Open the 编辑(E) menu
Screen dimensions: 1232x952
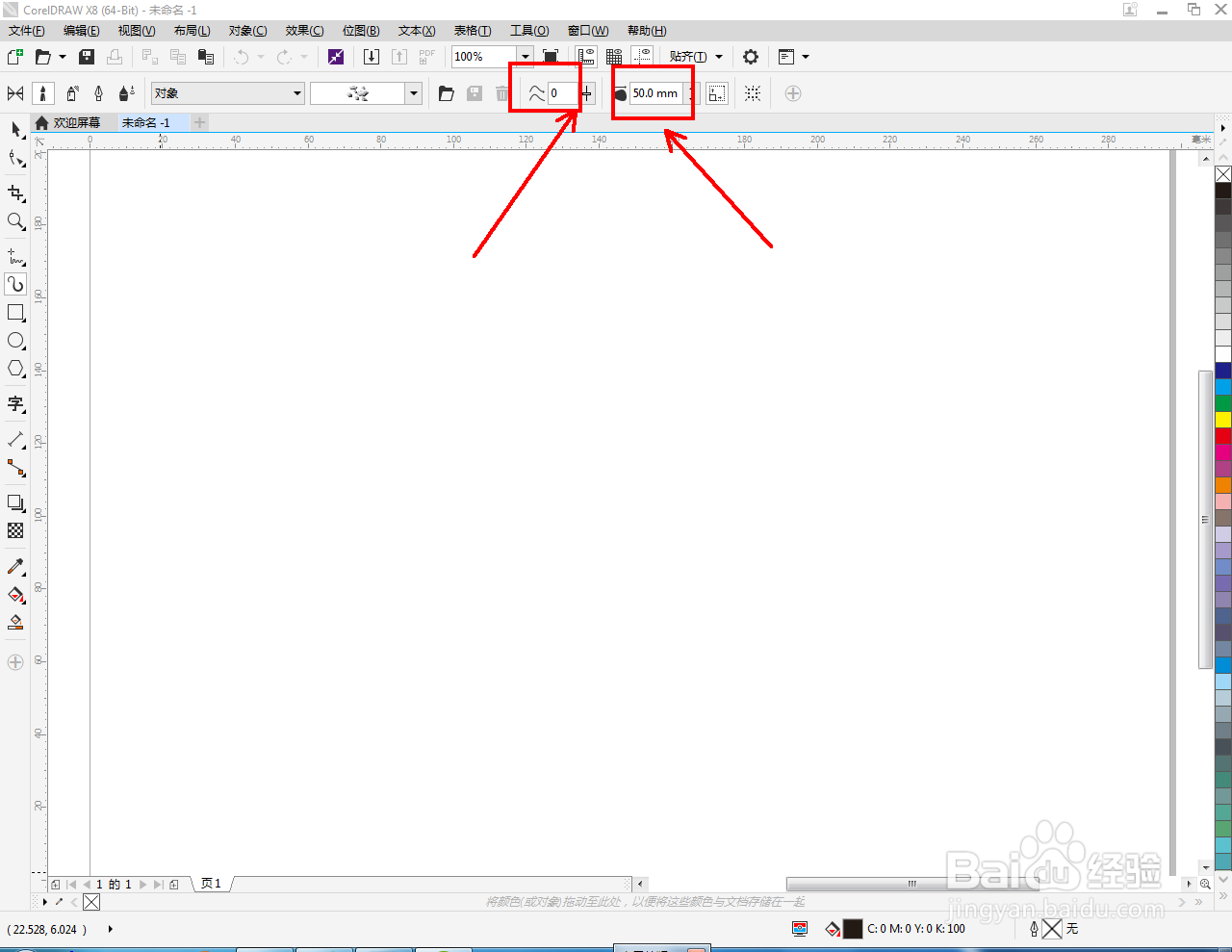(x=82, y=31)
